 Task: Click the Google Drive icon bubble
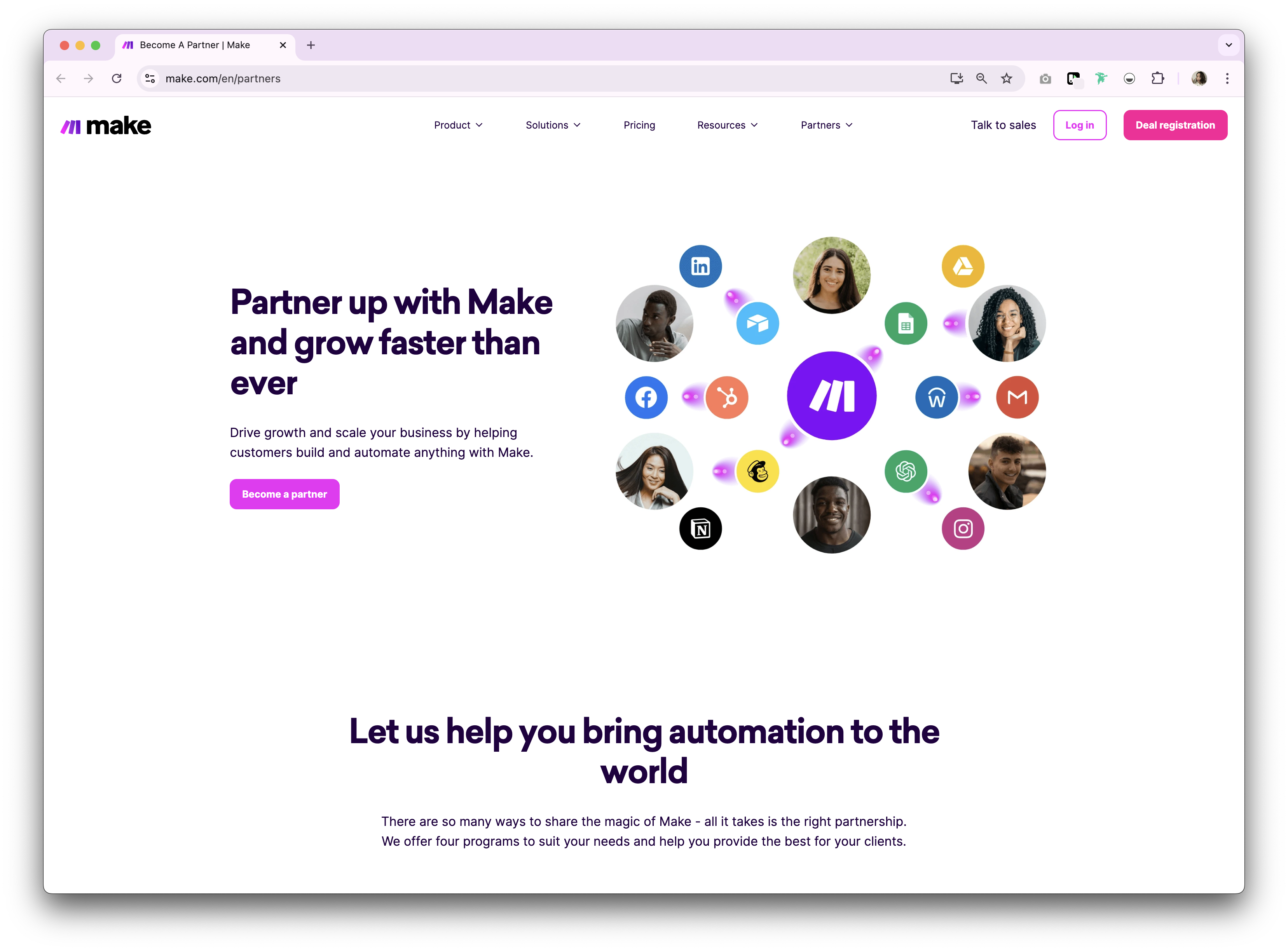pos(963,266)
